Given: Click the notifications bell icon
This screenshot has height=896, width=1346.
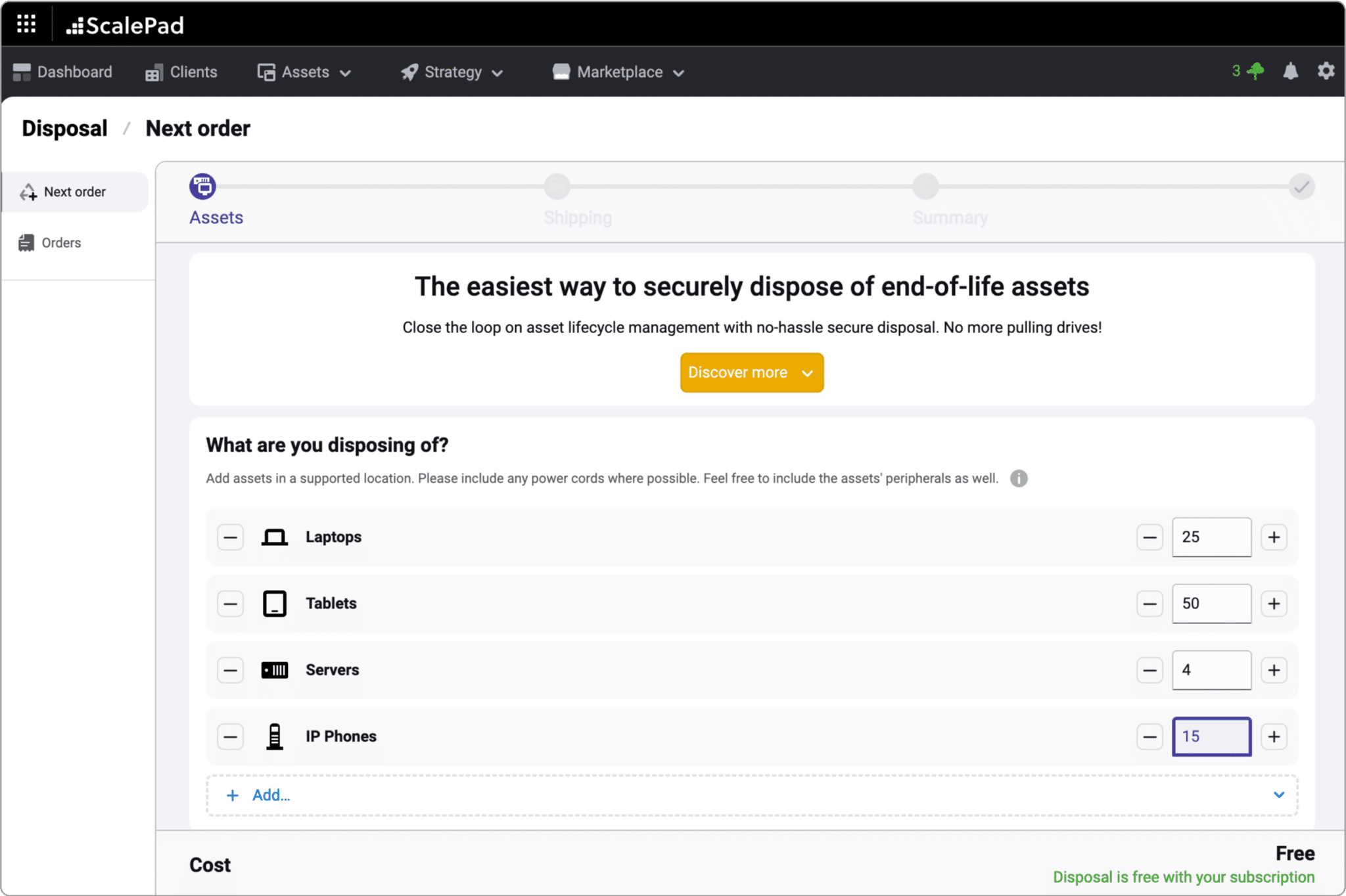Looking at the screenshot, I should pos(1290,72).
